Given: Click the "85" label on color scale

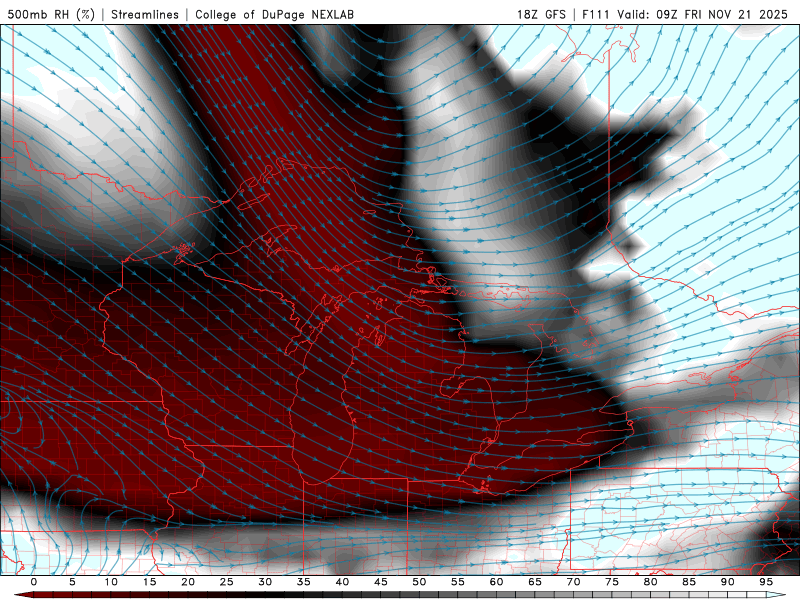Looking at the screenshot, I should coord(689,582).
